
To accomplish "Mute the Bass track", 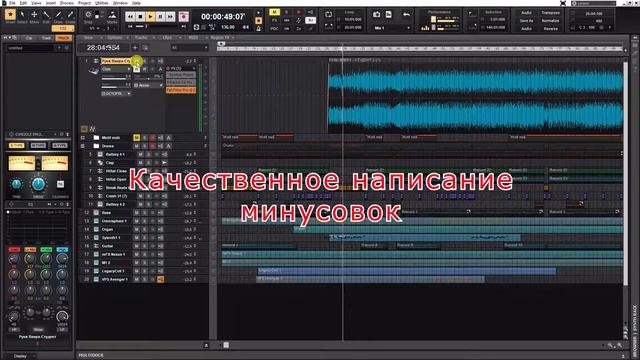I will 136,213.
